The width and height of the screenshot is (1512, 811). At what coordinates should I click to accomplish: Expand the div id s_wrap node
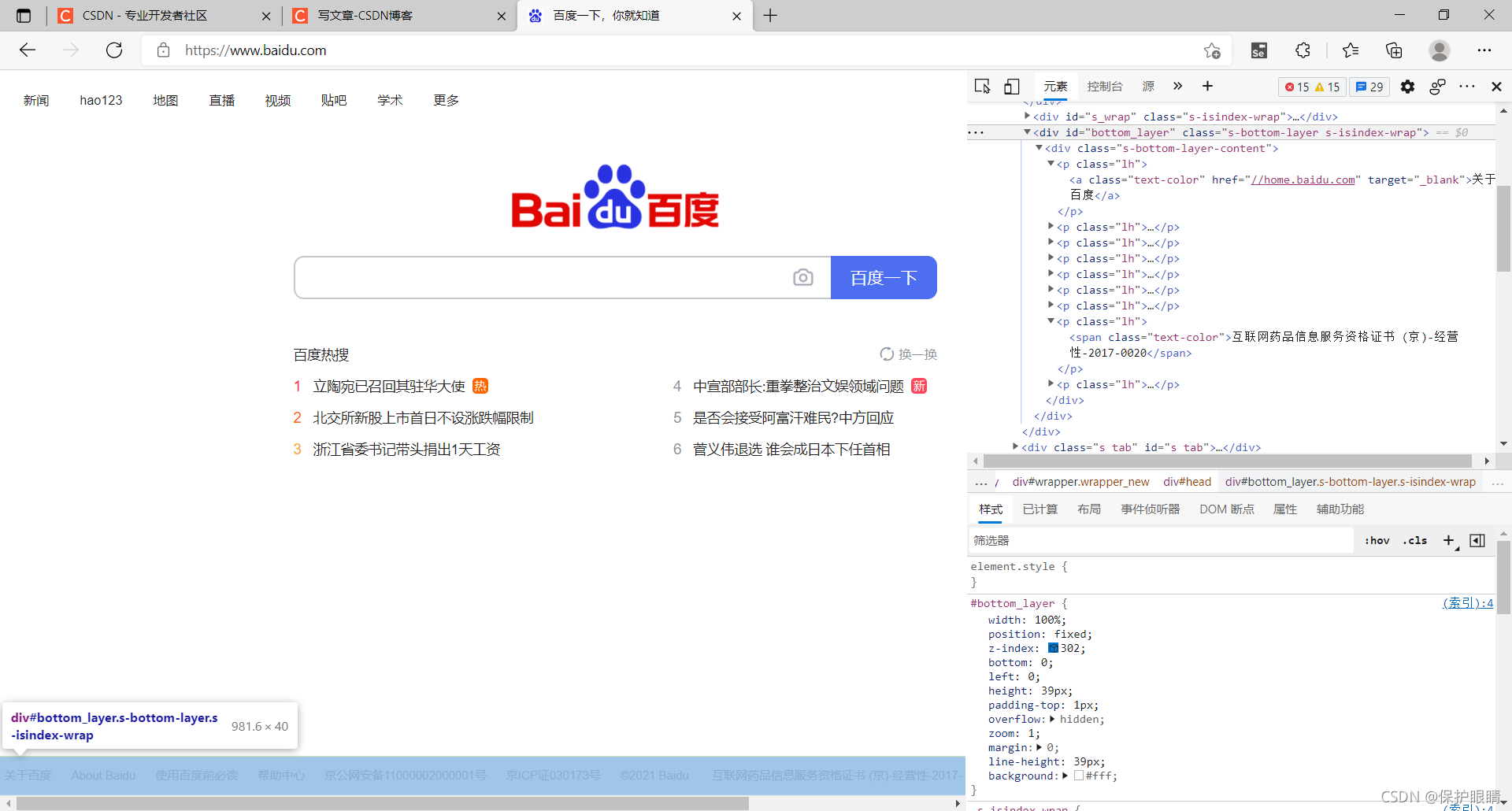[x=1027, y=116]
